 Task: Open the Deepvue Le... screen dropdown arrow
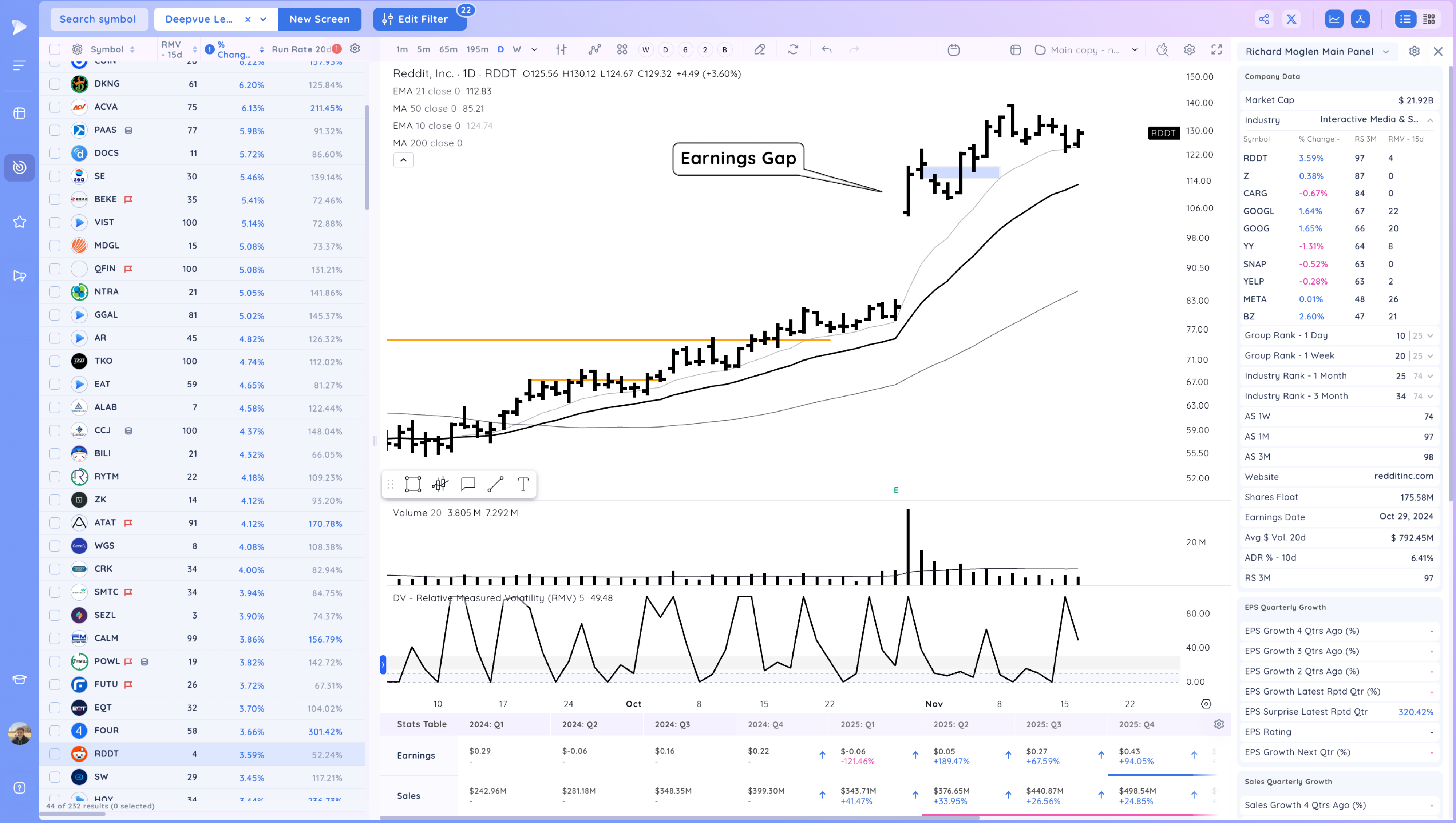[x=263, y=19]
